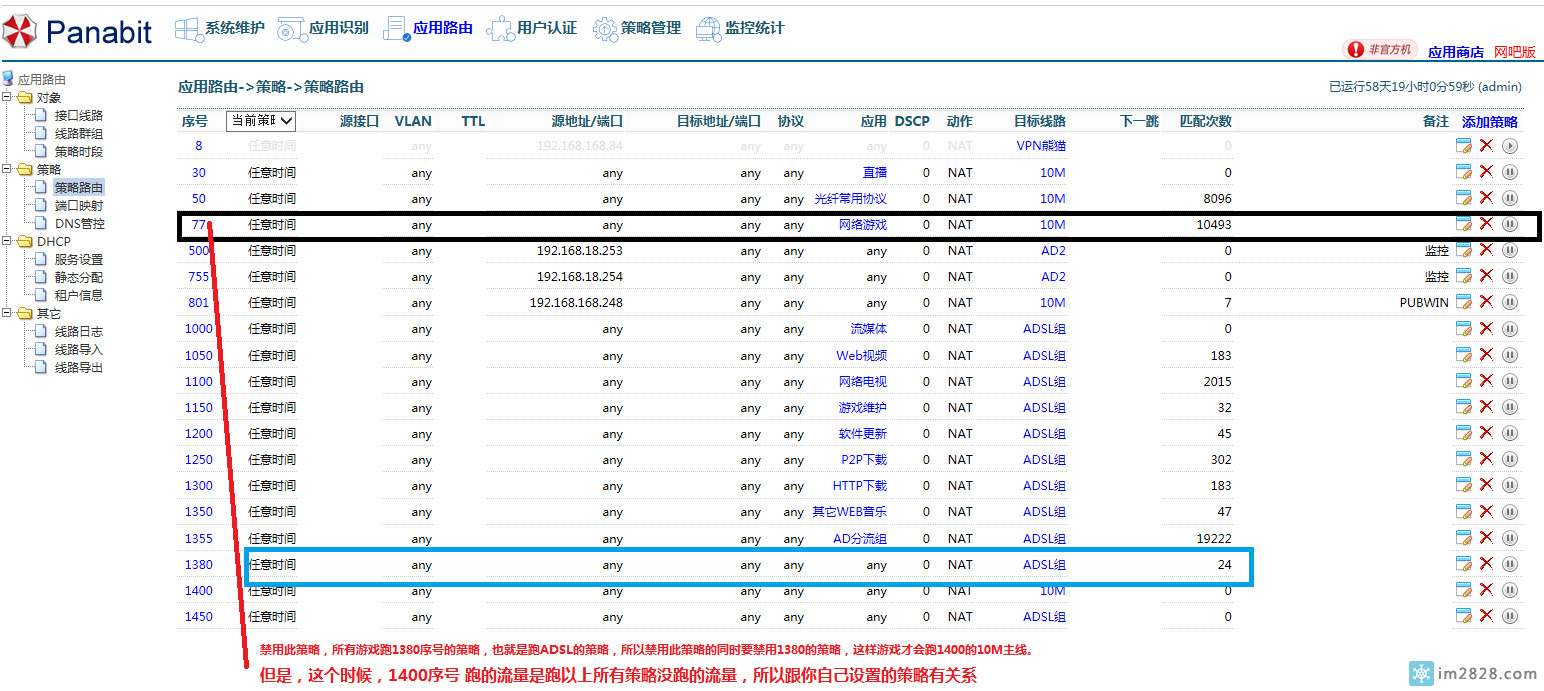This screenshot has width=1544, height=691.
Task: Open the 当前策略 dropdown in header
Action: coord(261,121)
